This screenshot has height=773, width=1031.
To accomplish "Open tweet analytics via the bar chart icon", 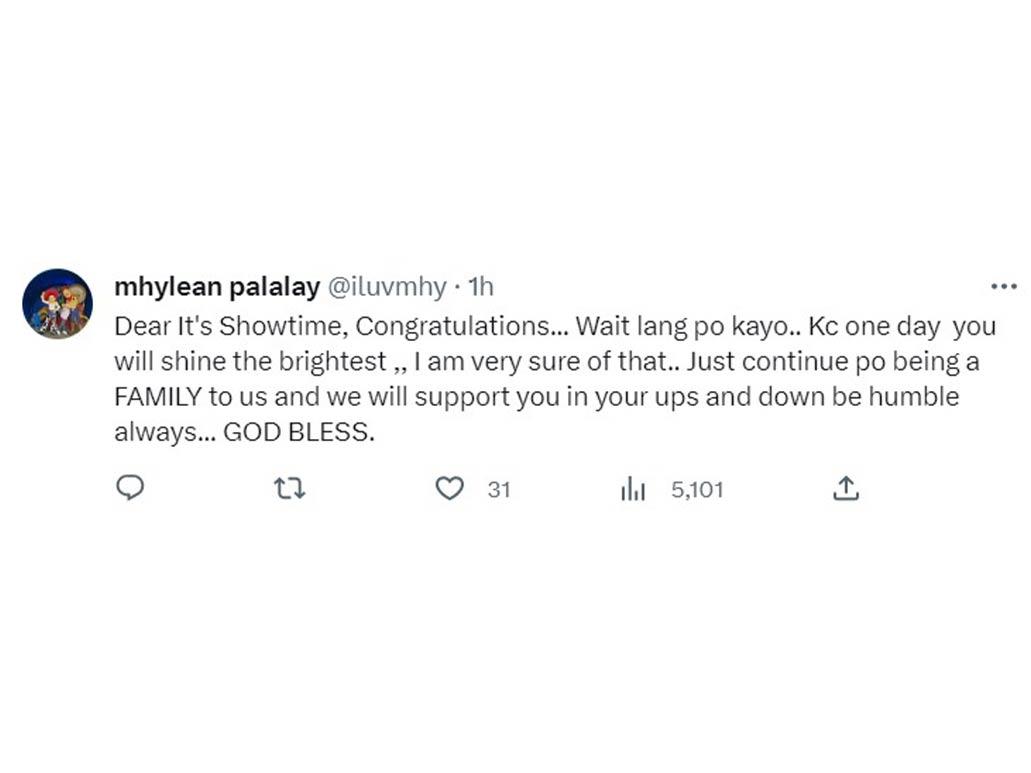I will [633, 489].
